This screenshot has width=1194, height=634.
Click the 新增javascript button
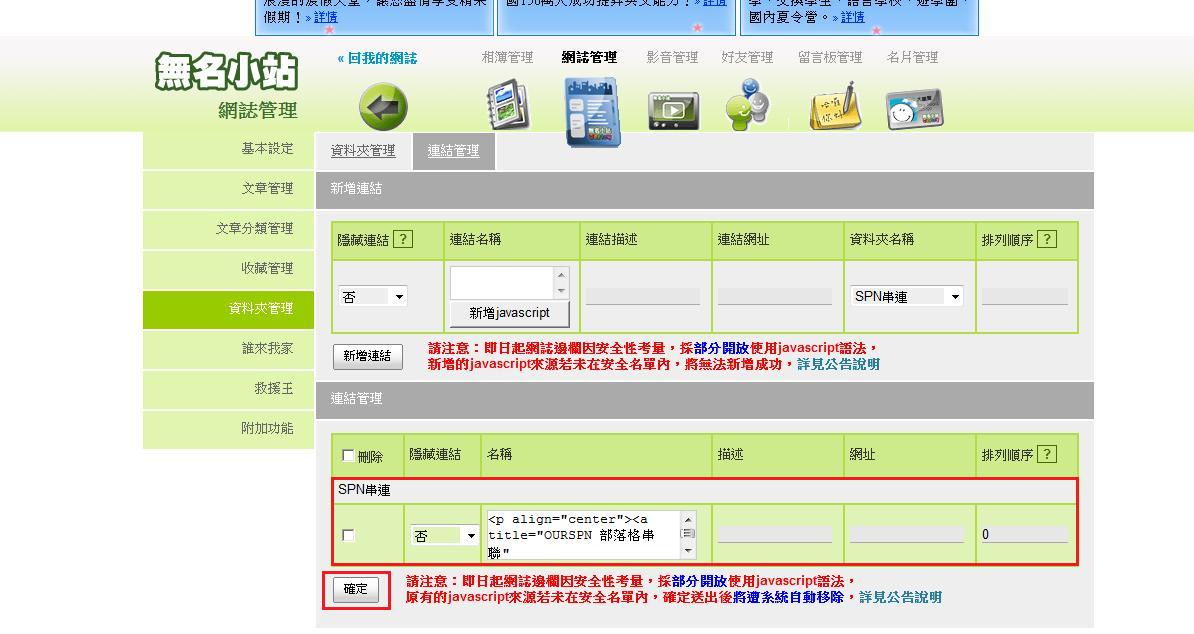pyautogui.click(x=509, y=313)
